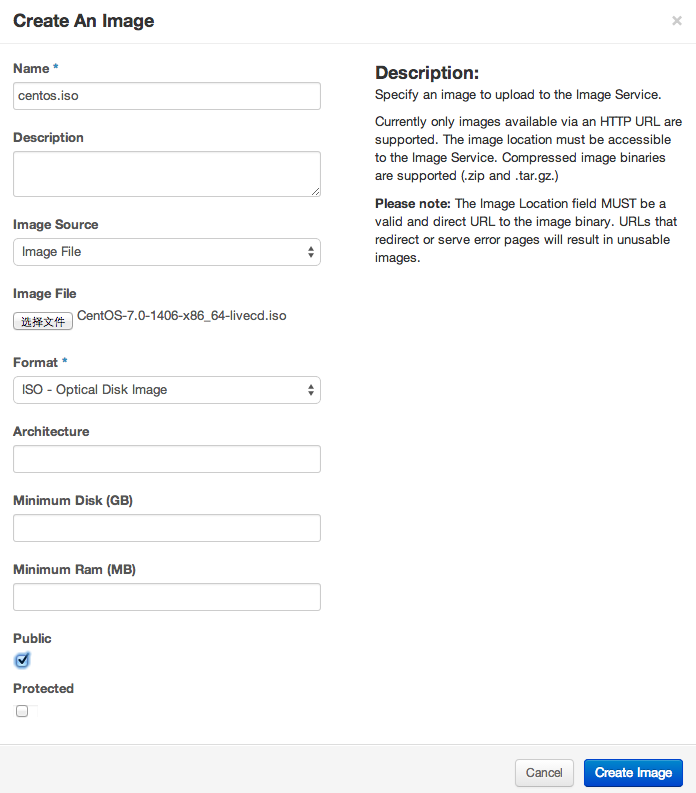Click the Minimum Ram (MB) field
This screenshot has width=696, height=793.
167,597
